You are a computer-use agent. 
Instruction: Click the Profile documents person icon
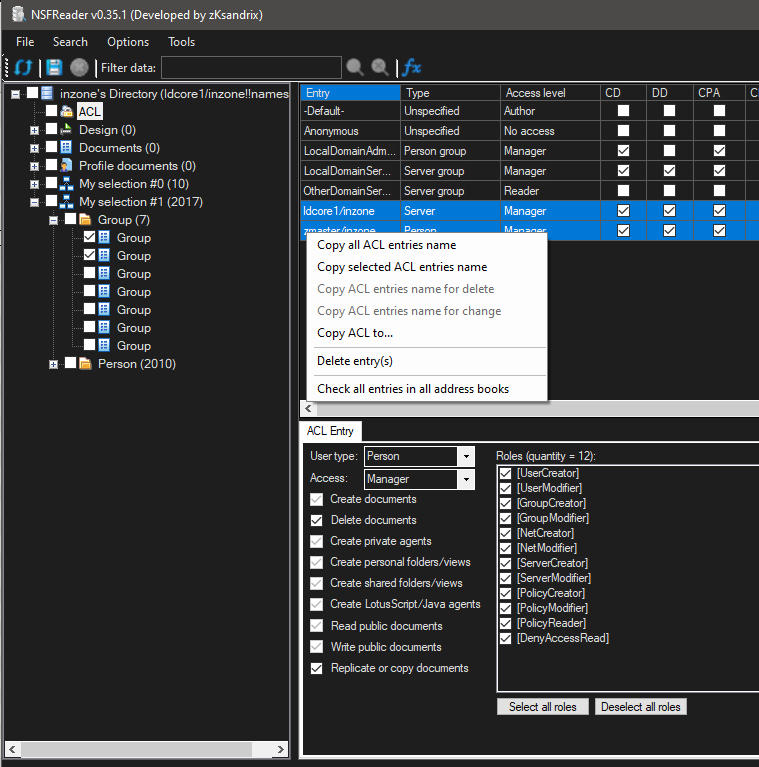(x=67, y=166)
